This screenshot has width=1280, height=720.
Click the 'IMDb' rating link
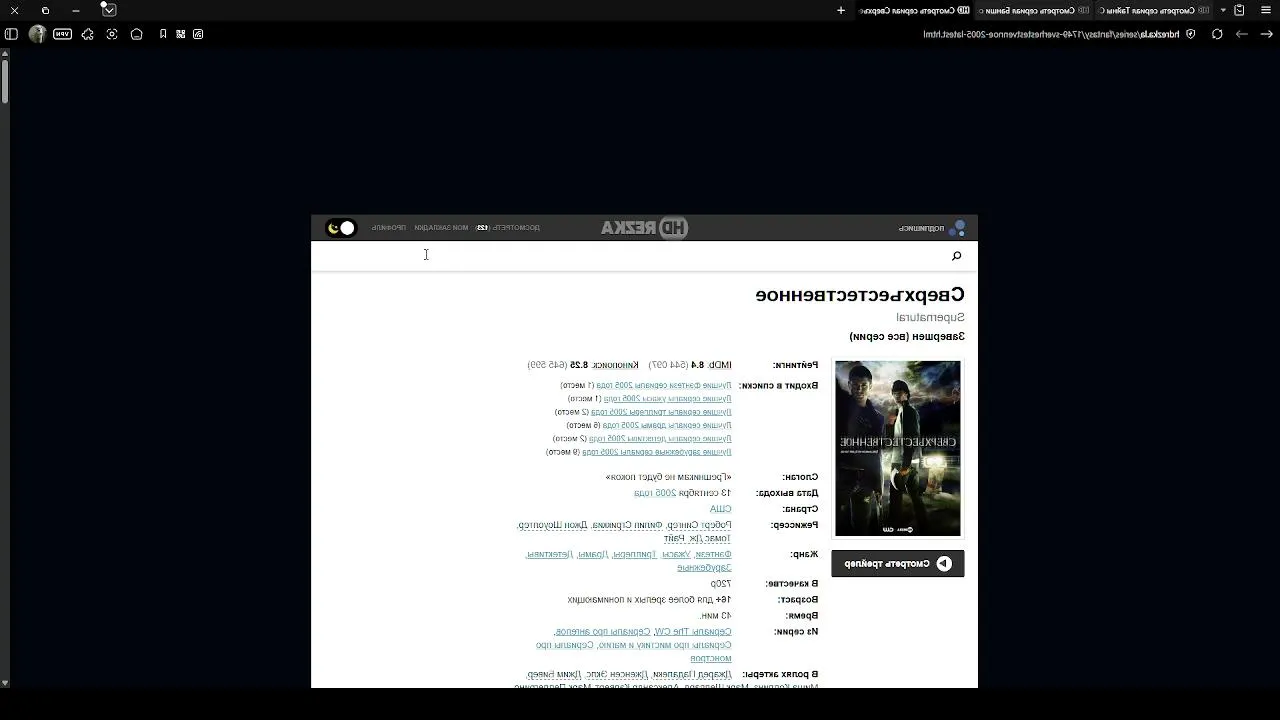pyautogui.click(x=720, y=365)
